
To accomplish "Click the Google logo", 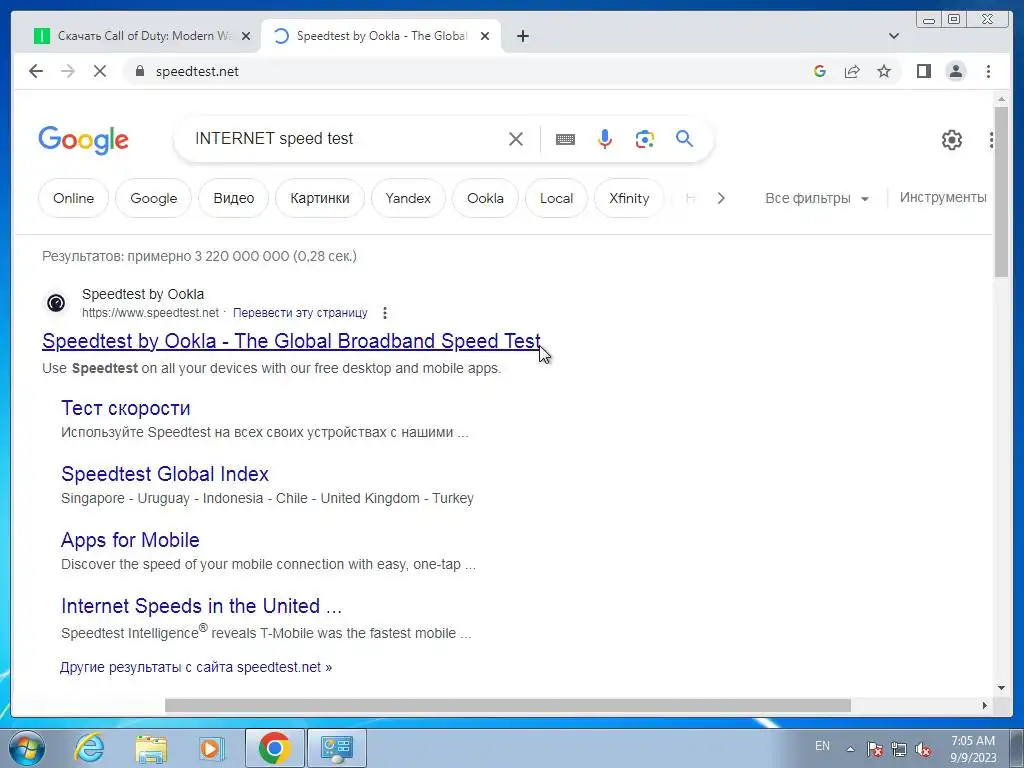I will click(x=83, y=140).
